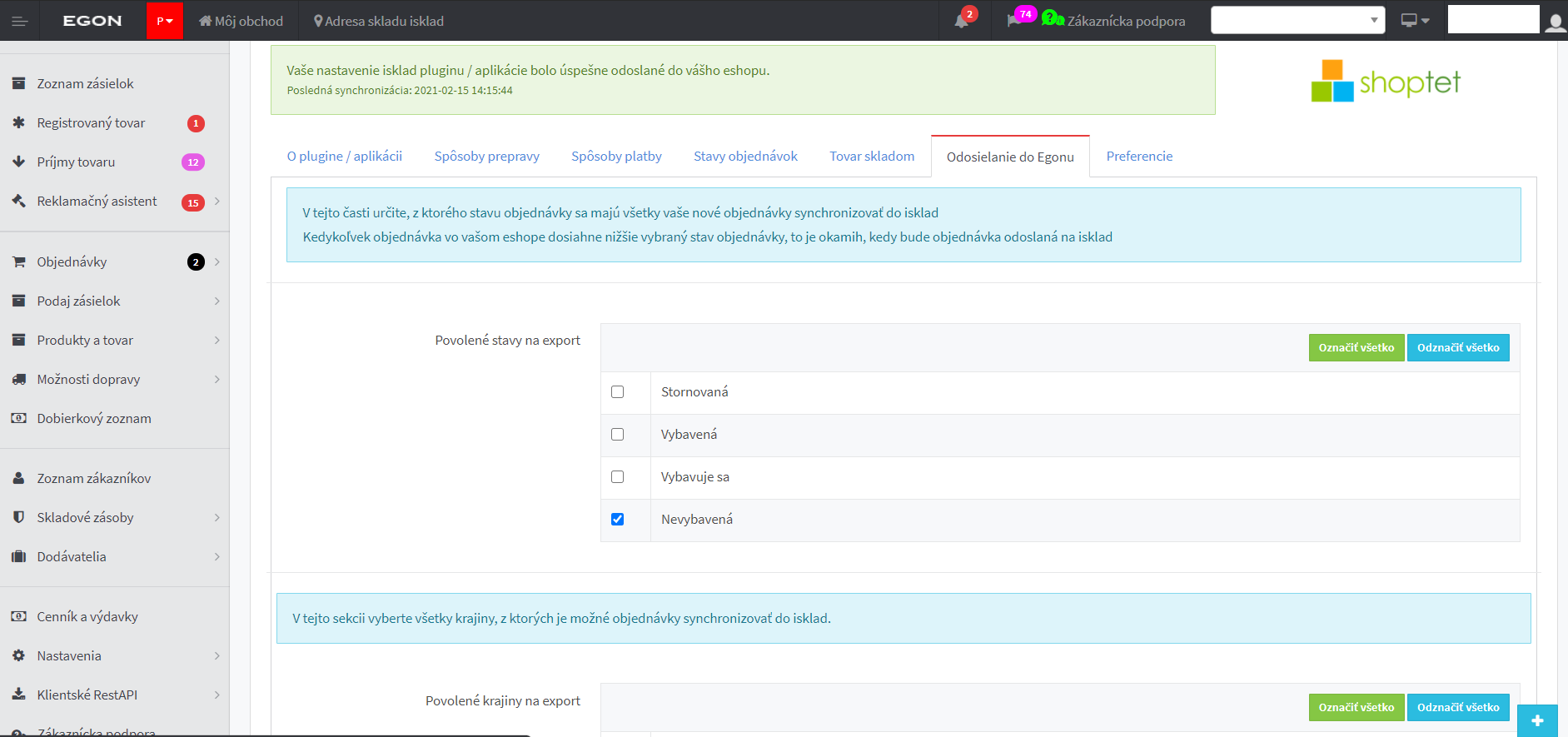Uncheck the Nevybavená status checkbox
Viewport: 1568px width, 737px height.
coord(617,519)
